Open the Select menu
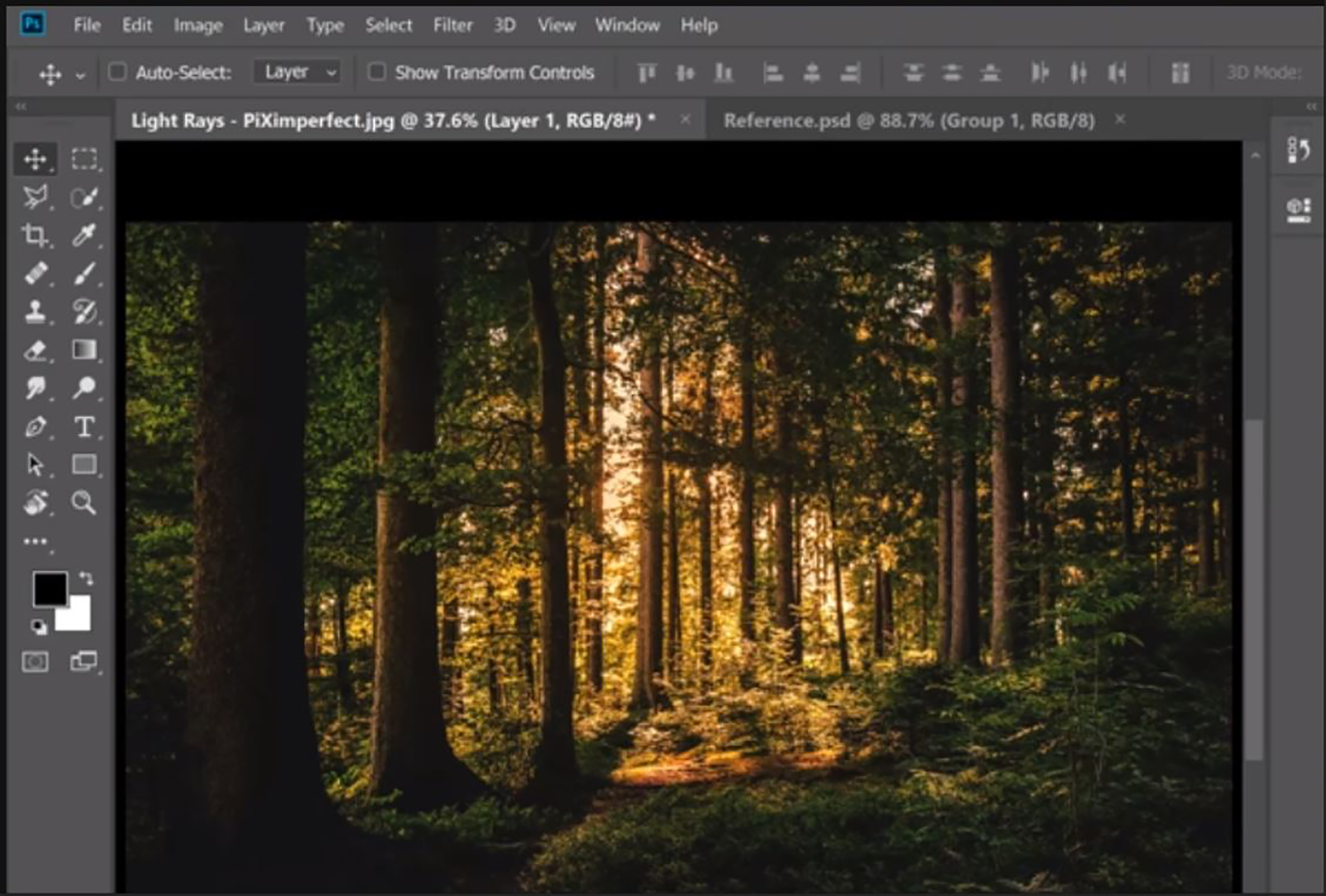 pyautogui.click(x=388, y=25)
